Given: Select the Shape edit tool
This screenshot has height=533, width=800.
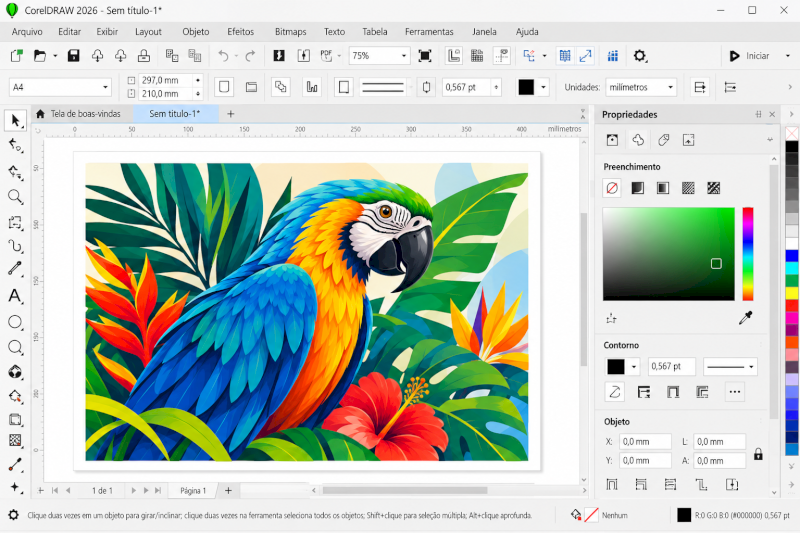Looking at the screenshot, I should (15, 146).
